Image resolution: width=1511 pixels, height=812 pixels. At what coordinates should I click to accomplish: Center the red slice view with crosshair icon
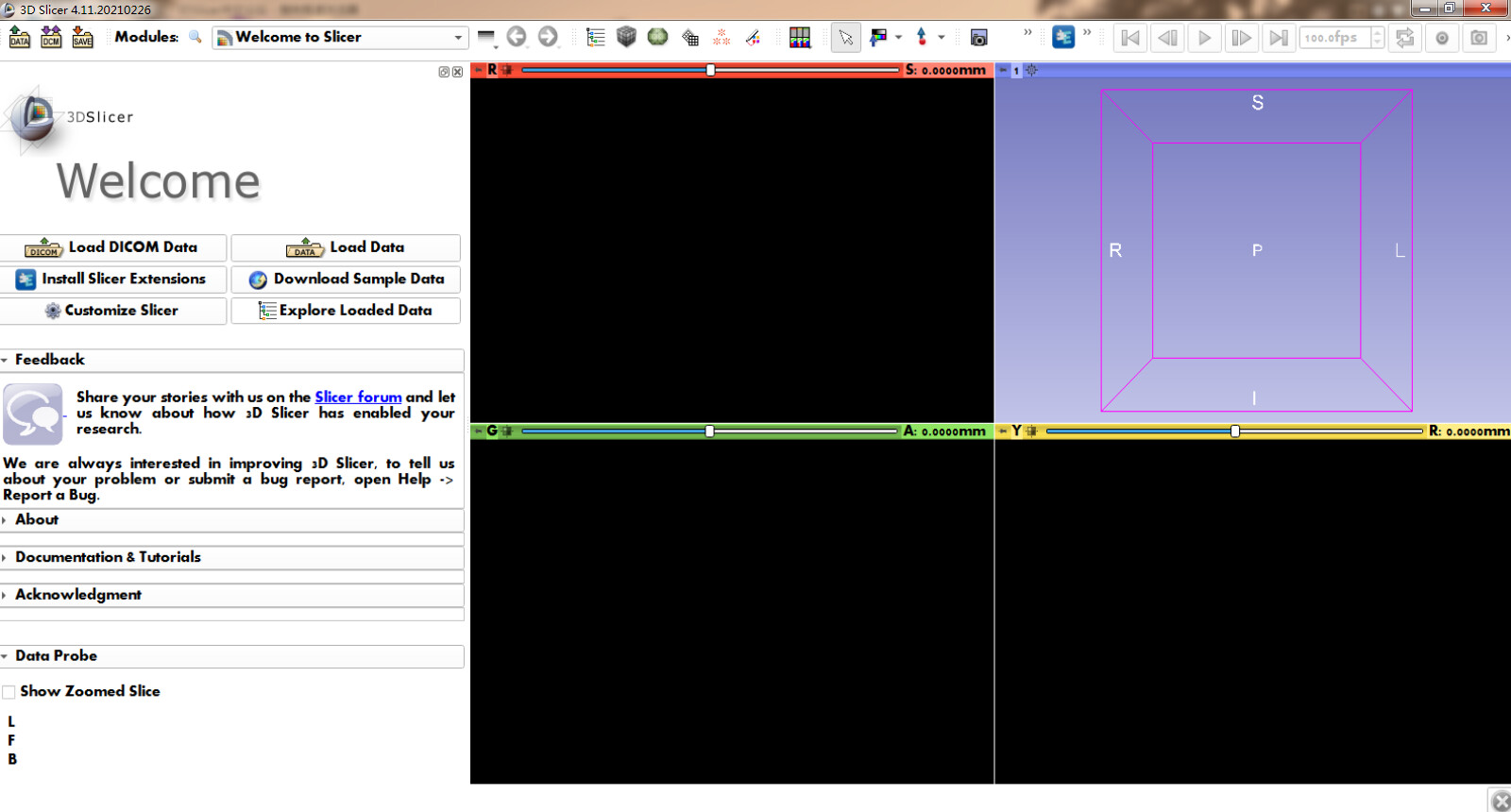click(507, 70)
